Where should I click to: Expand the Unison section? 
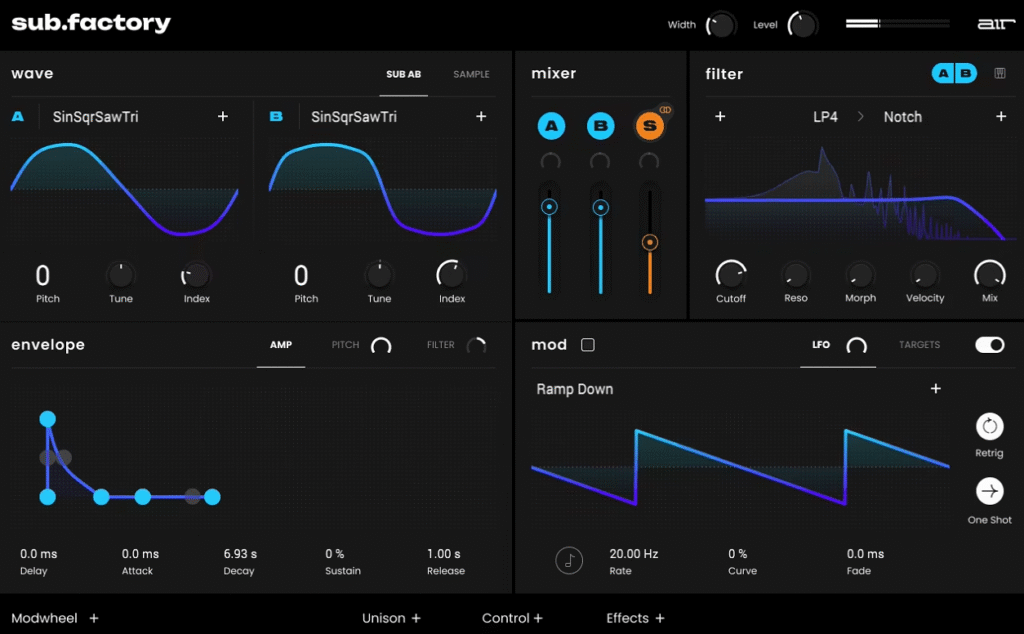coord(391,618)
